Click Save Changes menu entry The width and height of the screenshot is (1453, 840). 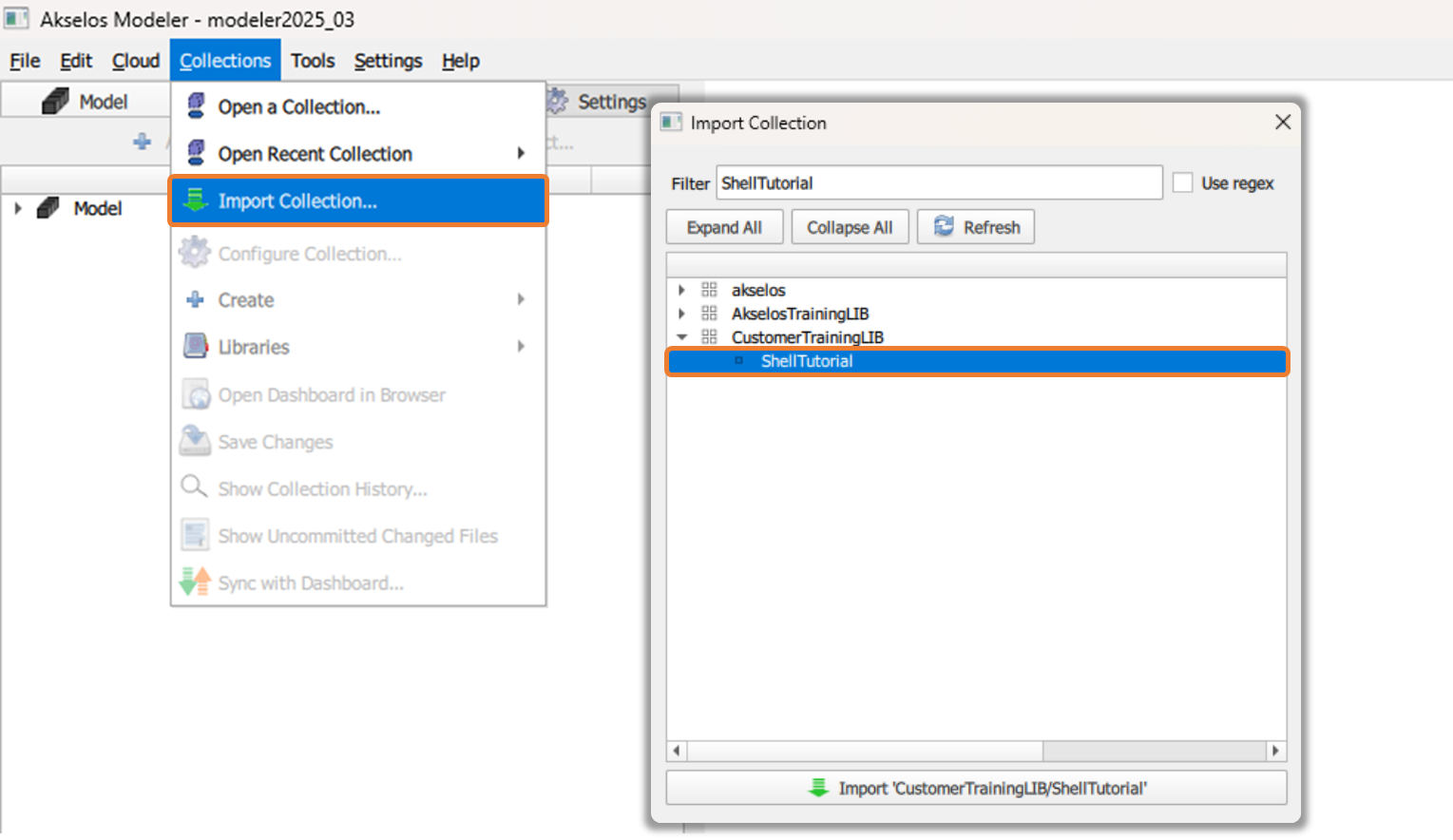[358, 442]
